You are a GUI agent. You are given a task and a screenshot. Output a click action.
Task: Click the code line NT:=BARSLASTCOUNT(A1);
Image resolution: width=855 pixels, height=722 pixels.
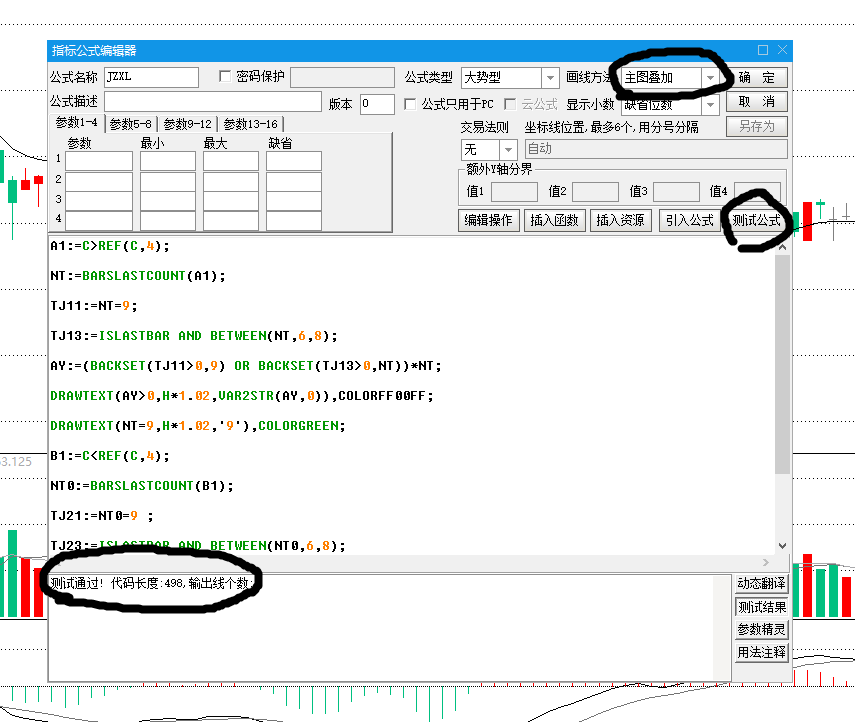click(x=137, y=276)
